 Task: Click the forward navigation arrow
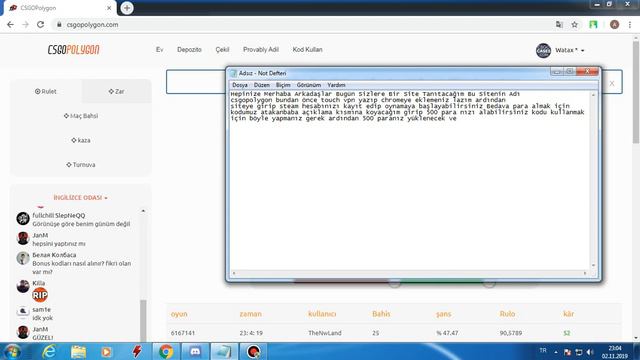click(25, 24)
